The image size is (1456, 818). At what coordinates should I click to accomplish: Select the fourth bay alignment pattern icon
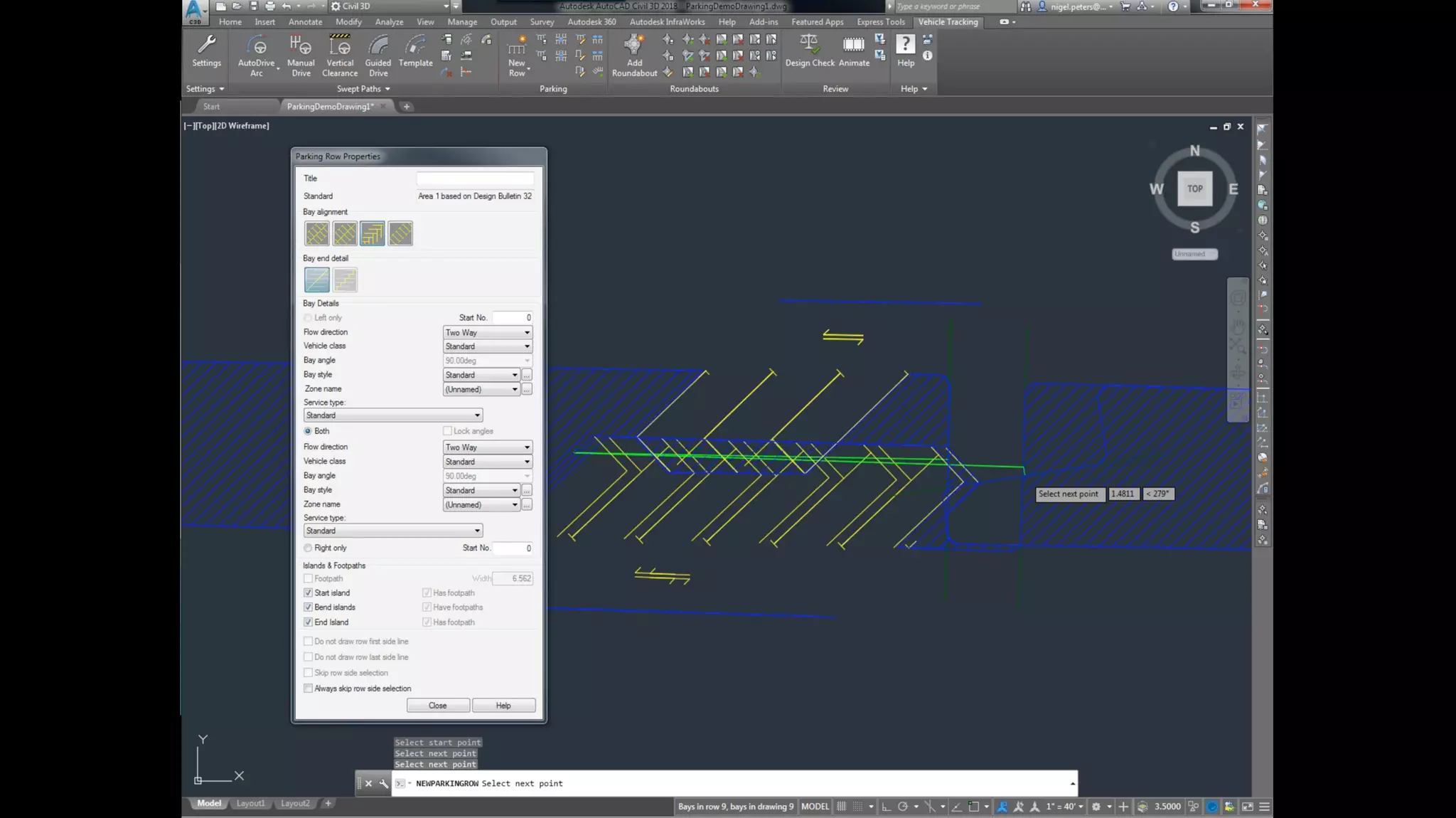[400, 233]
